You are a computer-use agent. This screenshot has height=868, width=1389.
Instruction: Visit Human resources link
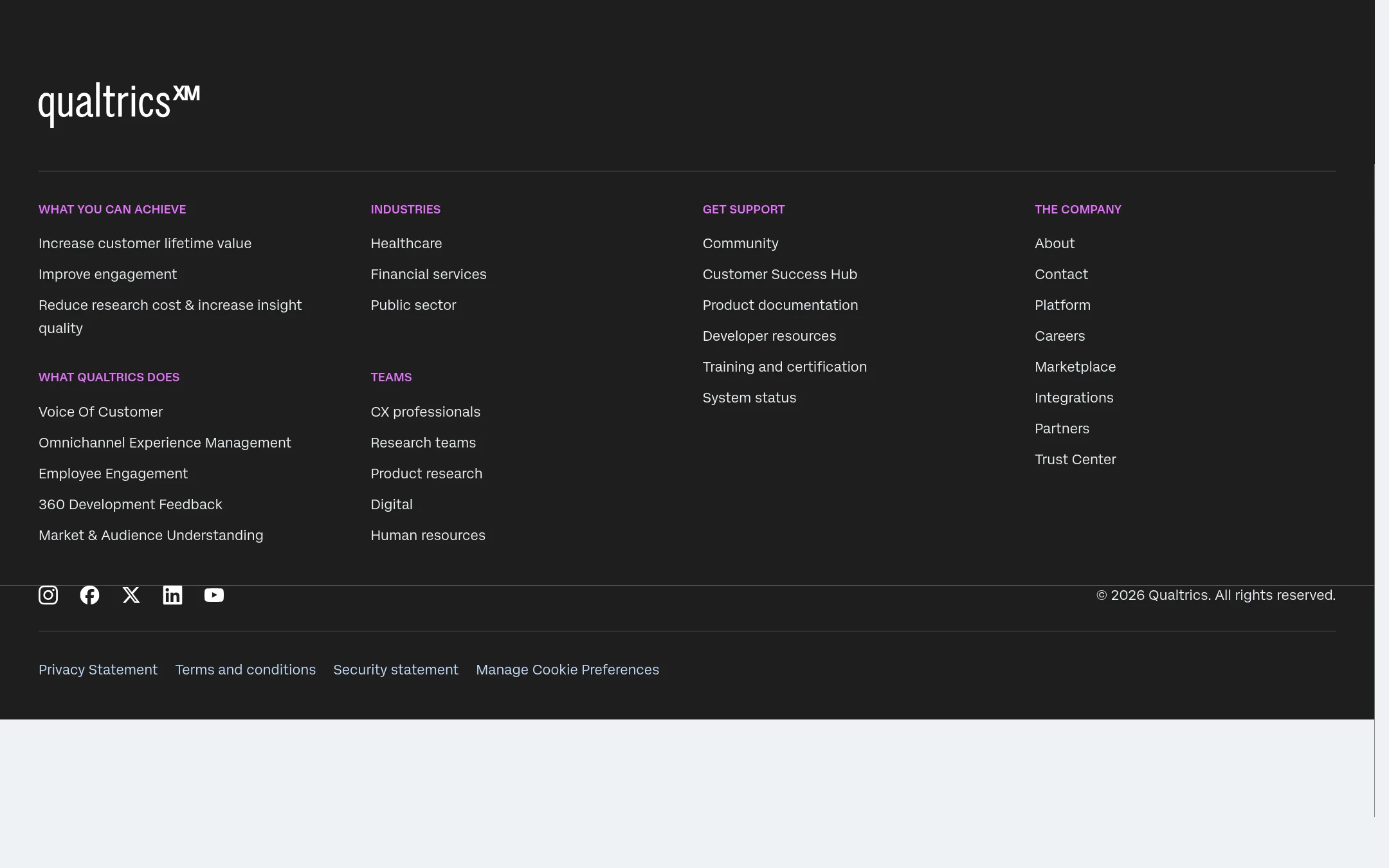(428, 536)
